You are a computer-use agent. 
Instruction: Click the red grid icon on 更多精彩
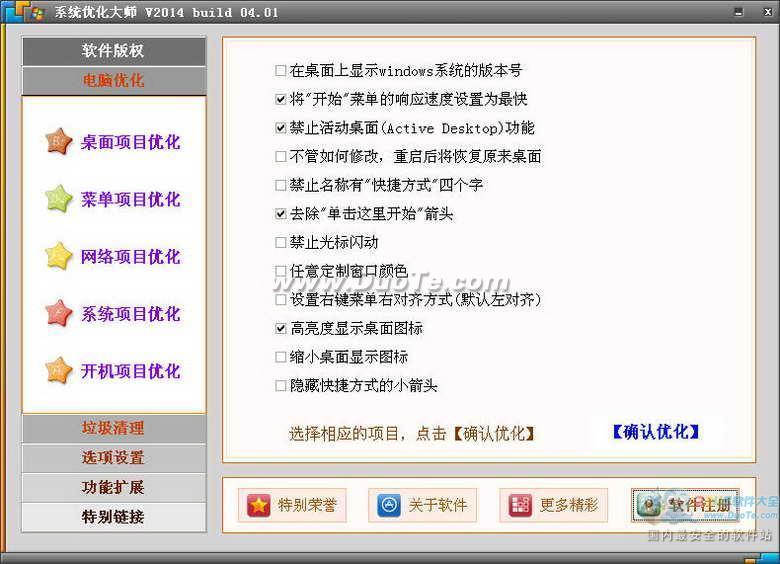520,505
